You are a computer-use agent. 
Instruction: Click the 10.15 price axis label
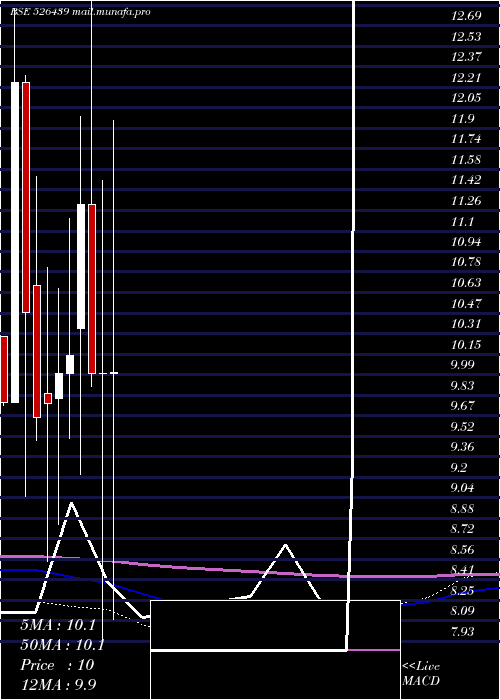point(466,345)
